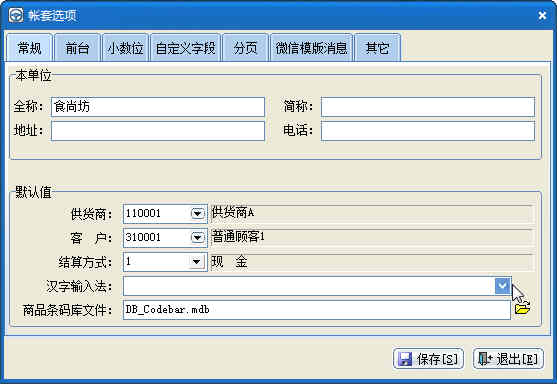Go to the 分页 tab
The image size is (557, 384).
245,48
